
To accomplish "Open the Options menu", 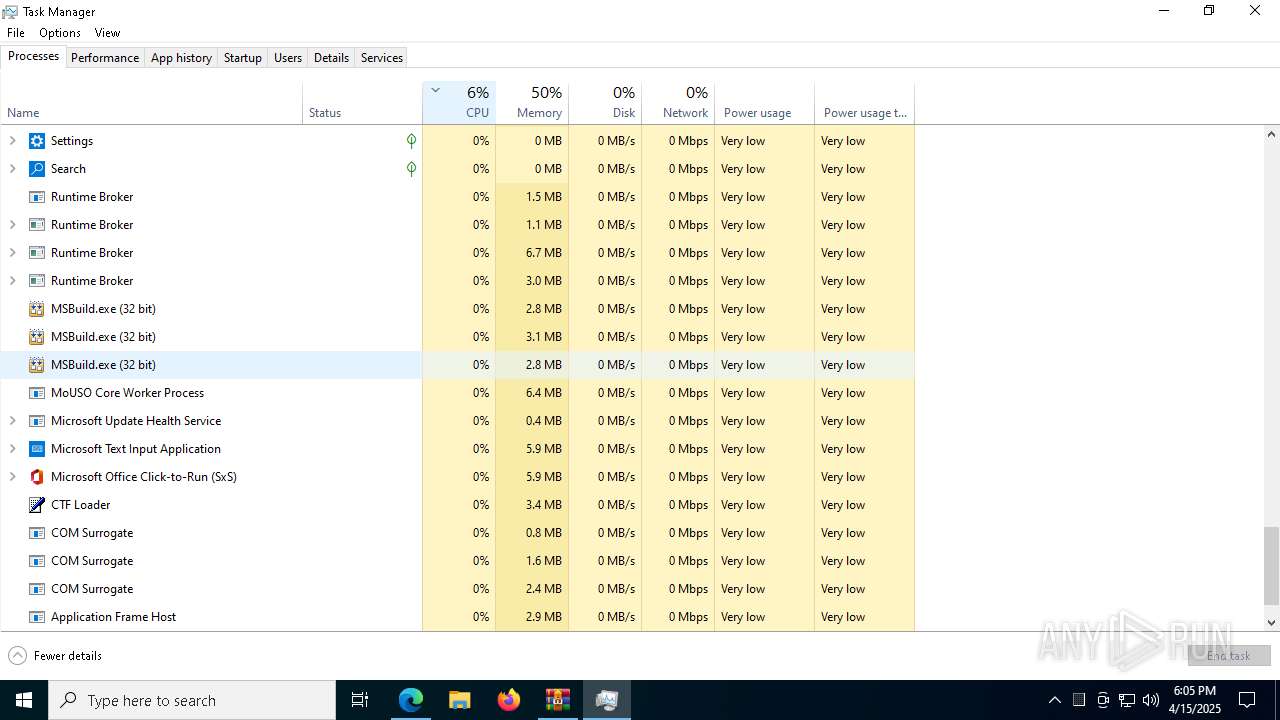I will (60, 33).
